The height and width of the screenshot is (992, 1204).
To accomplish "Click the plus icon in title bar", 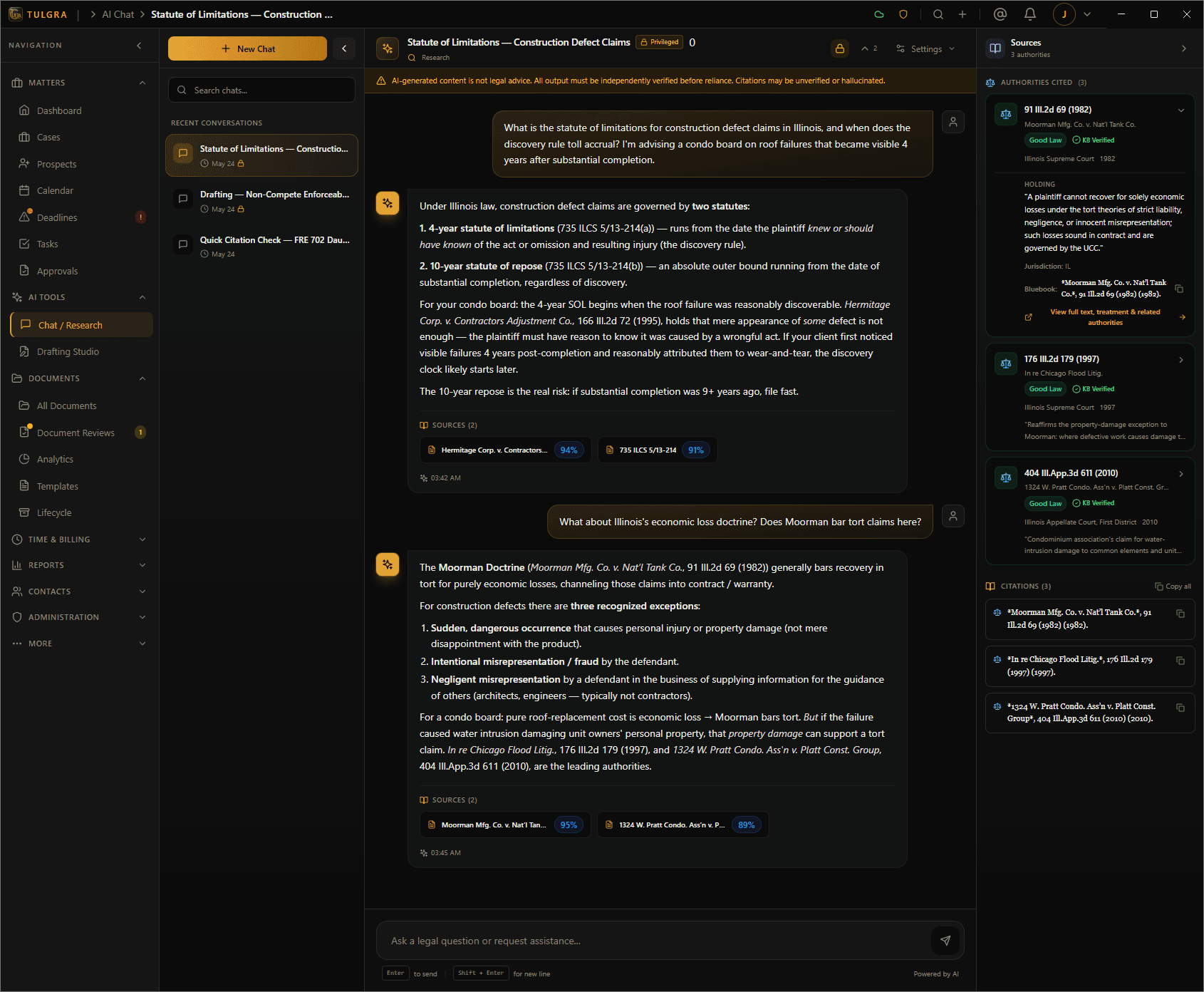I will coord(962,14).
